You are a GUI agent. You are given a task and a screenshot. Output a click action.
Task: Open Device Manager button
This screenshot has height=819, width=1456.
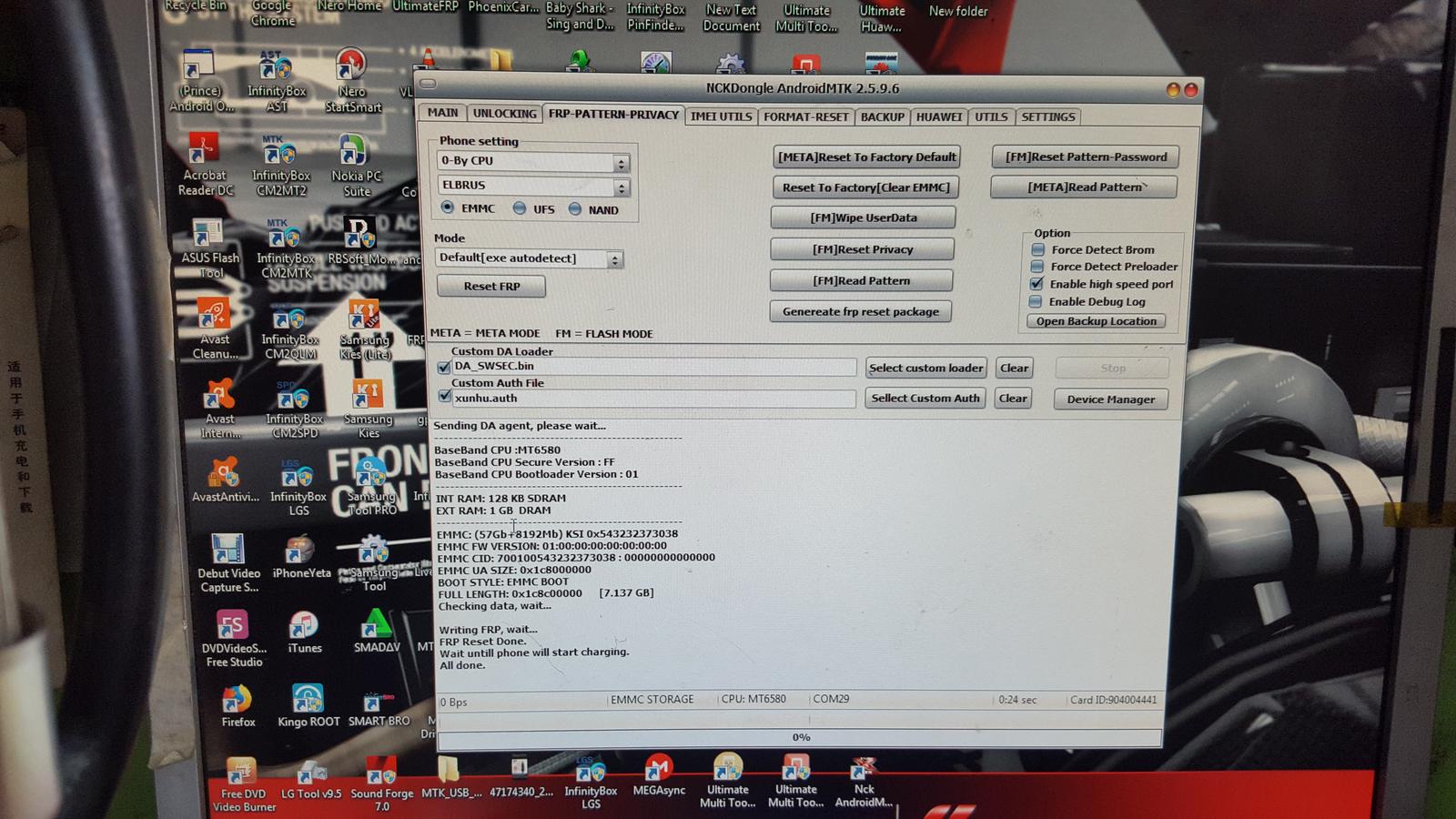tap(1110, 399)
